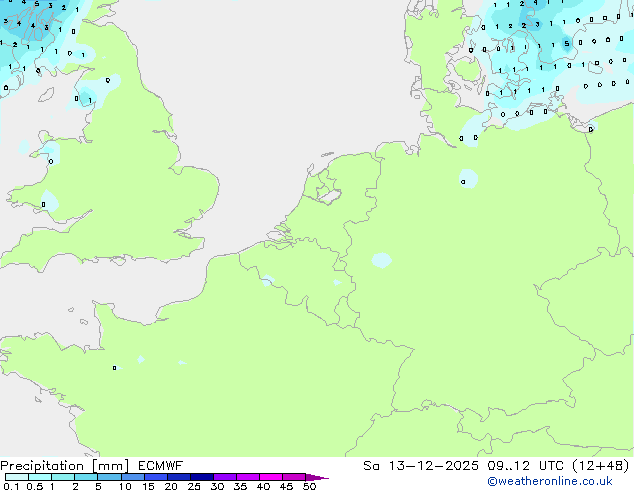Click the above-50 mm arrow tip of legend
634x490 pixels.
tap(317, 477)
